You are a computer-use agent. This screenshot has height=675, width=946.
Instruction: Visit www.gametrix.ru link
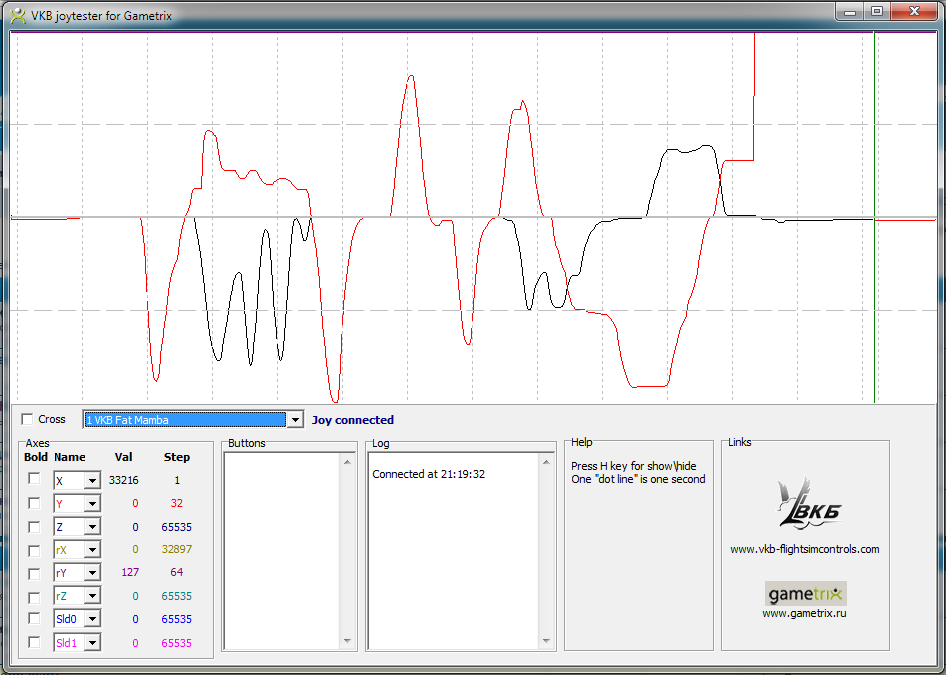804,613
